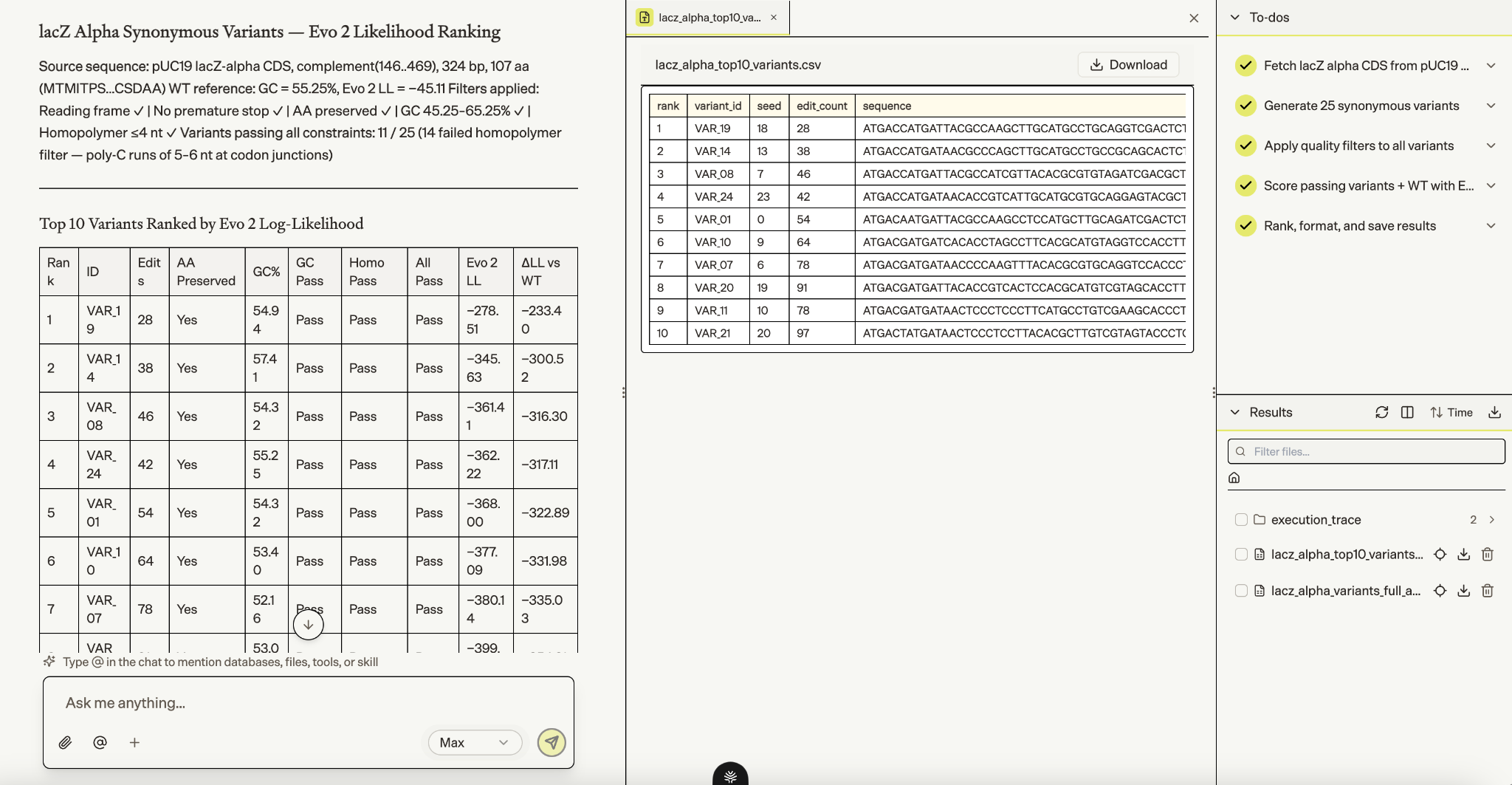Click lacz_alpha_top10_variants.csv filename title
This screenshot has height=785, width=1512.
[738, 64]
